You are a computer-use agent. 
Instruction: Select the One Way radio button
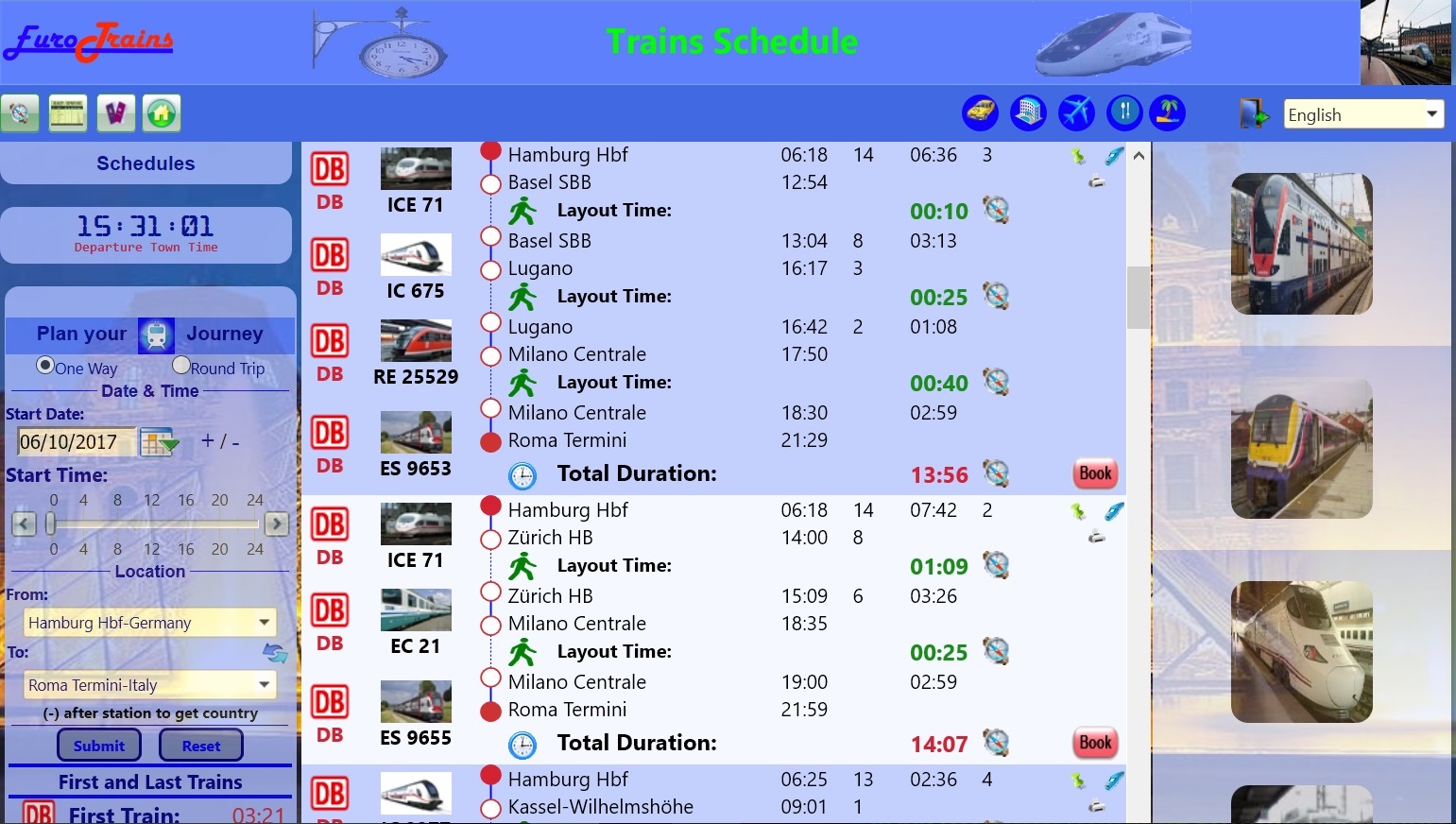tap(44, 365)
